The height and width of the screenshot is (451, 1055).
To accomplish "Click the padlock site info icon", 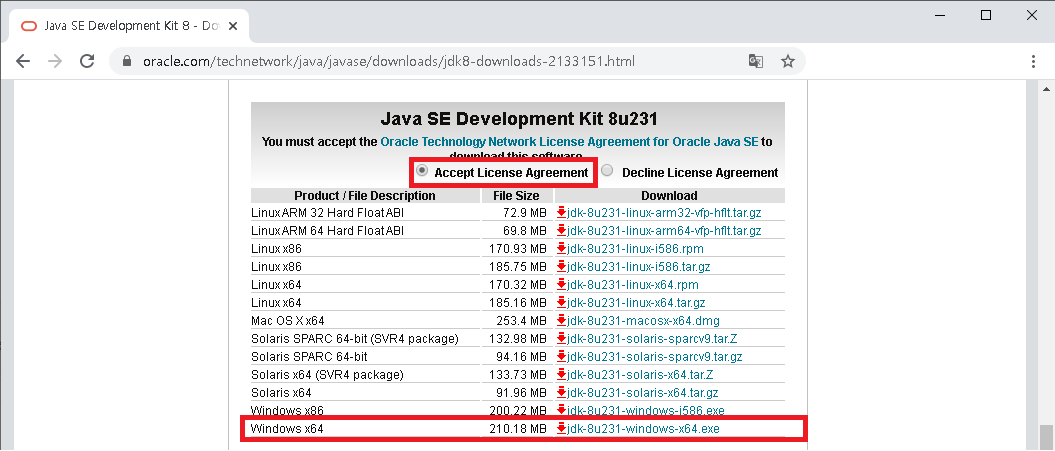I will tap(126, 61).
